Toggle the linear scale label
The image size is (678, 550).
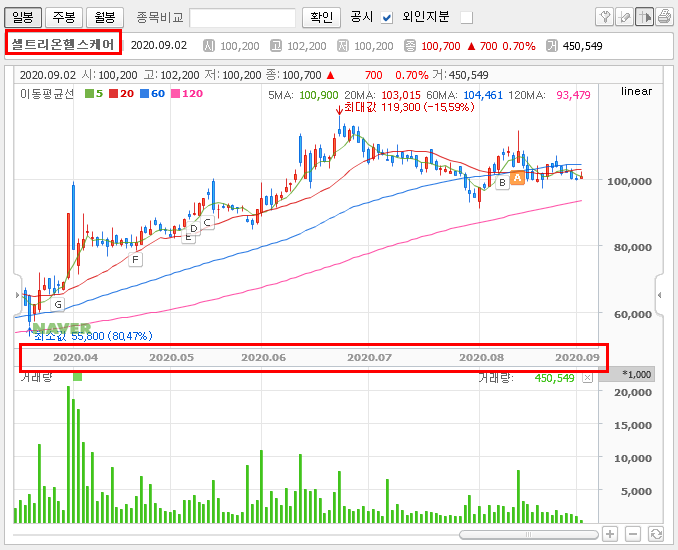(636, 91)
